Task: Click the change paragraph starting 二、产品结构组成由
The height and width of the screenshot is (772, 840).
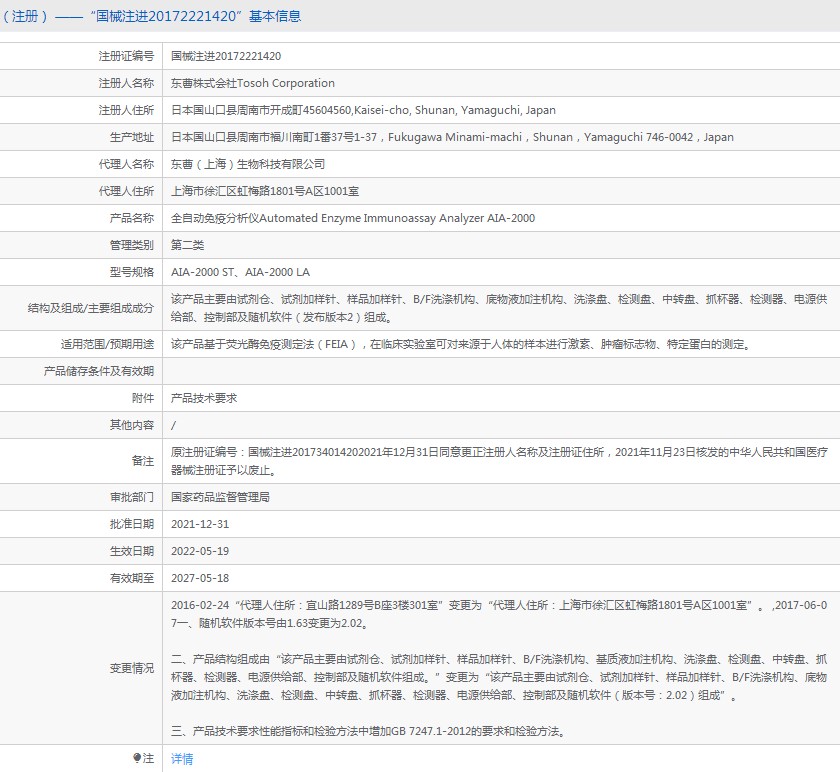Action: [499, 677]
